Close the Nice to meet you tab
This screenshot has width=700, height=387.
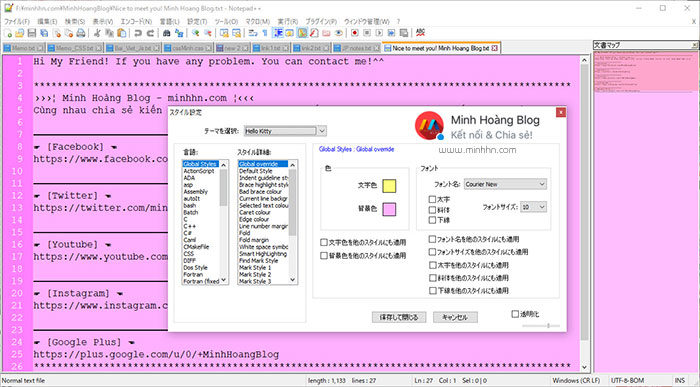tap(495, 48)
